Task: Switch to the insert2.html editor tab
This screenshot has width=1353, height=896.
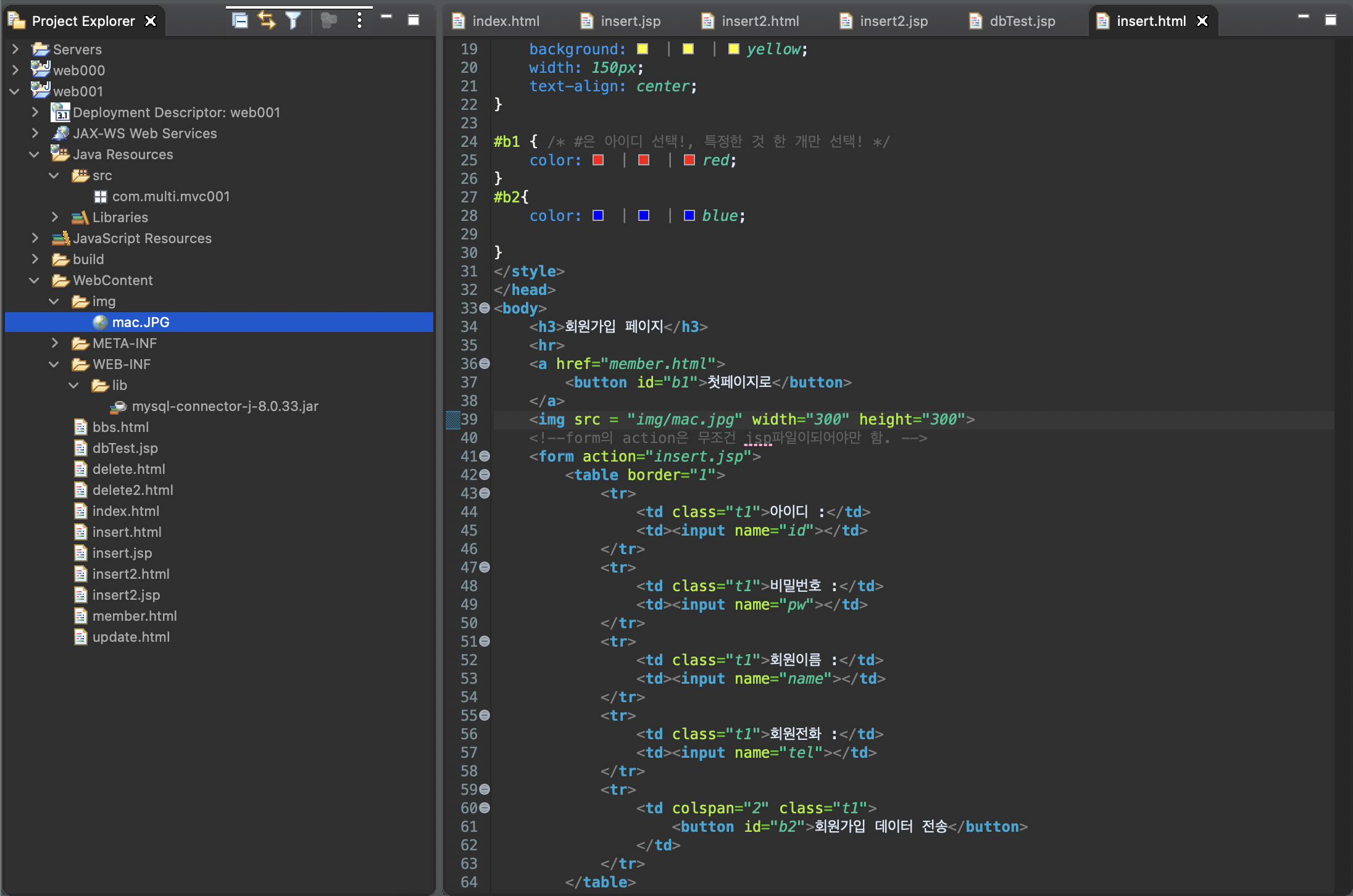Action: [x=760, y=21]
